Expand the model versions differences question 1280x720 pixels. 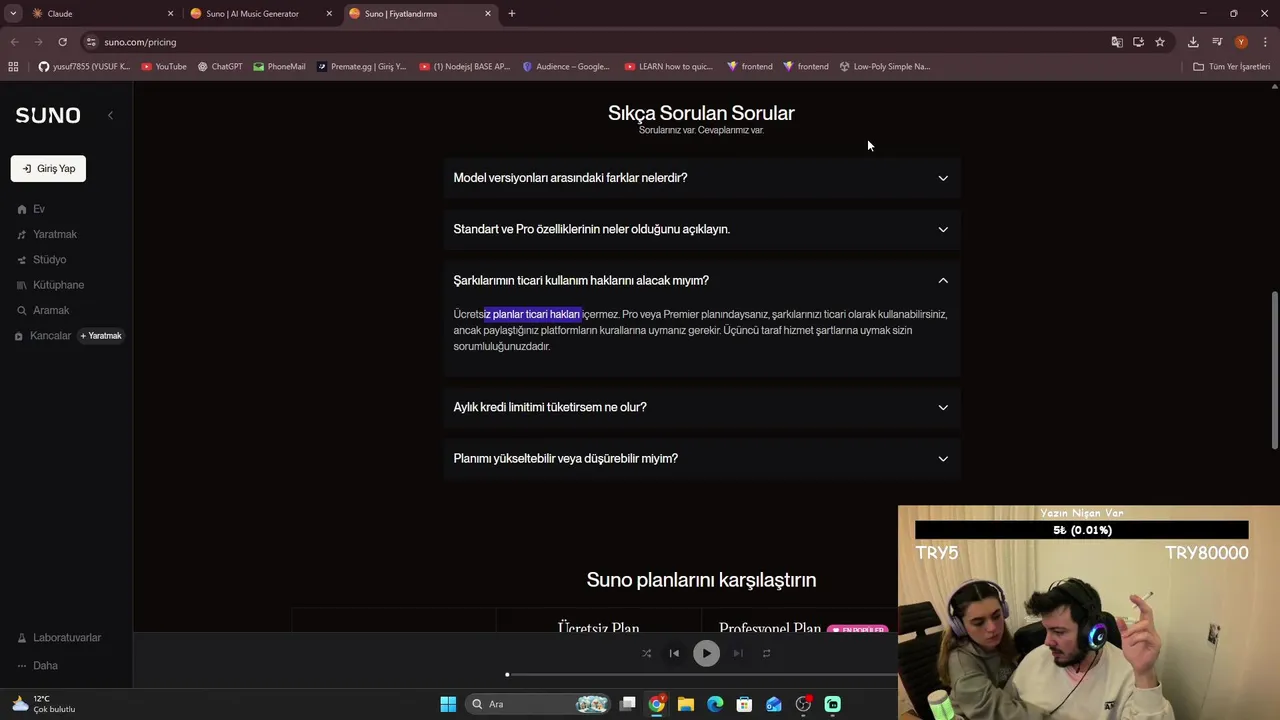pos(701,178)
